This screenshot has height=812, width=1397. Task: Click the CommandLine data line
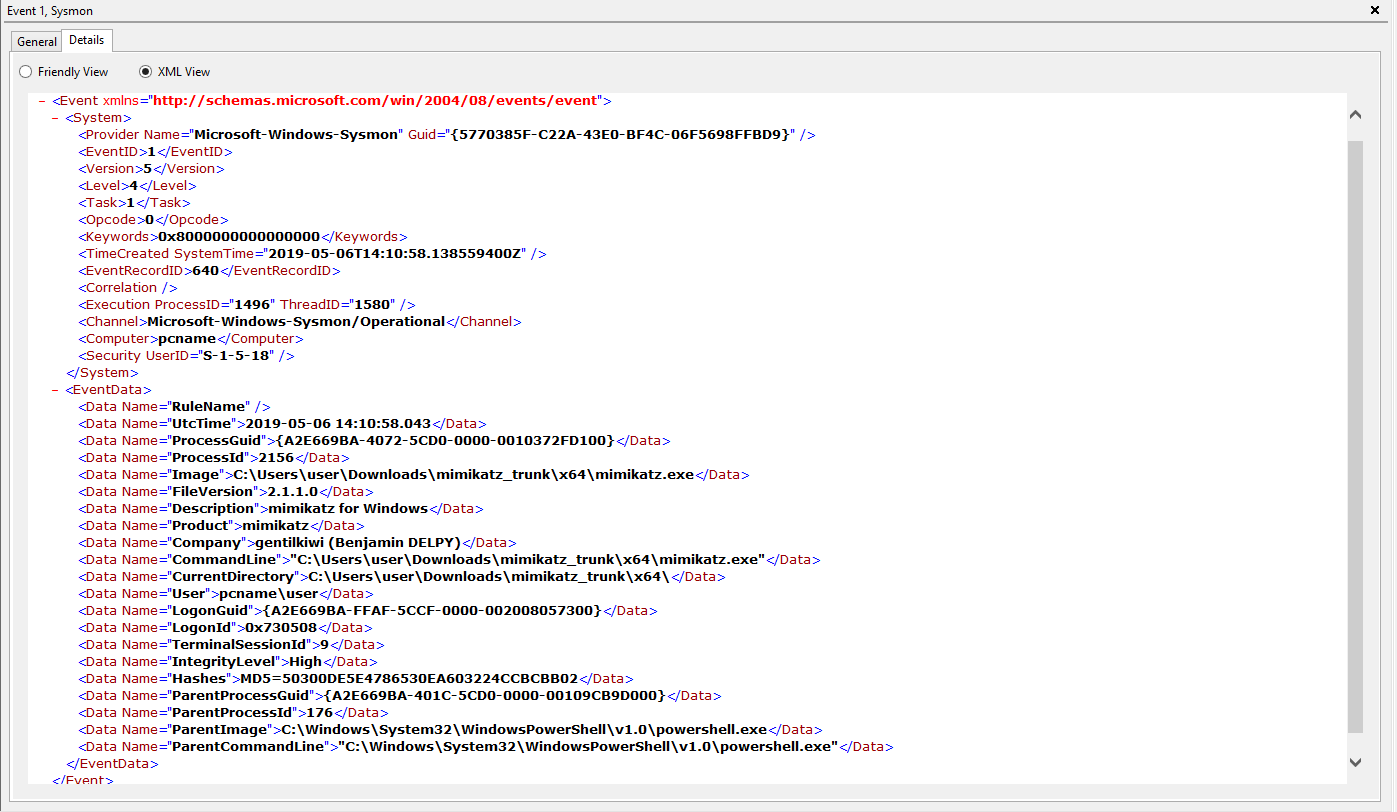tap(449, 560)
